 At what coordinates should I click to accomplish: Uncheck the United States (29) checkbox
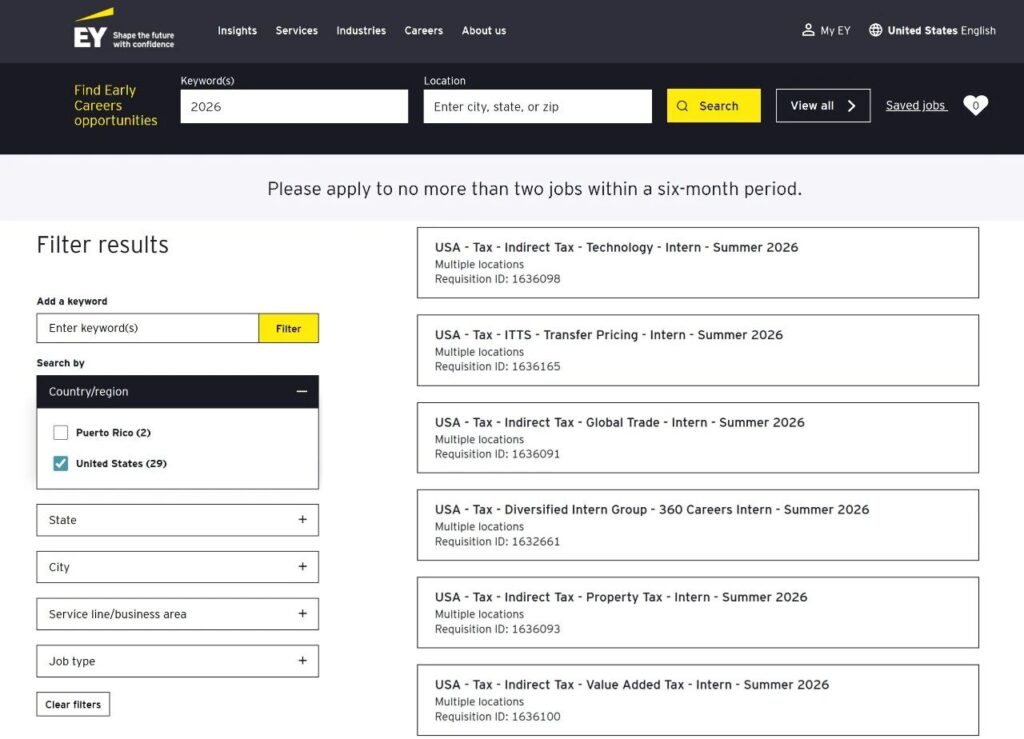click(x=61, y=464)
